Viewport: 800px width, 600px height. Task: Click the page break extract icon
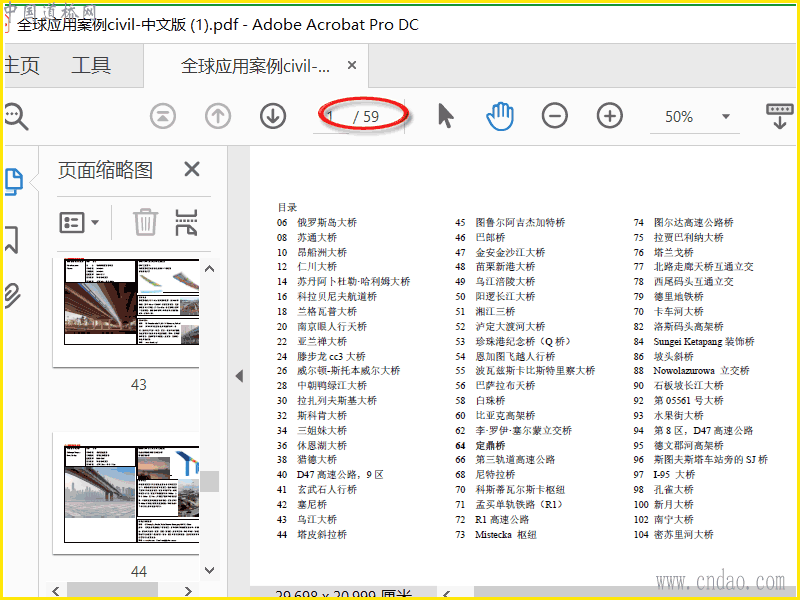[x=186, y=222]
